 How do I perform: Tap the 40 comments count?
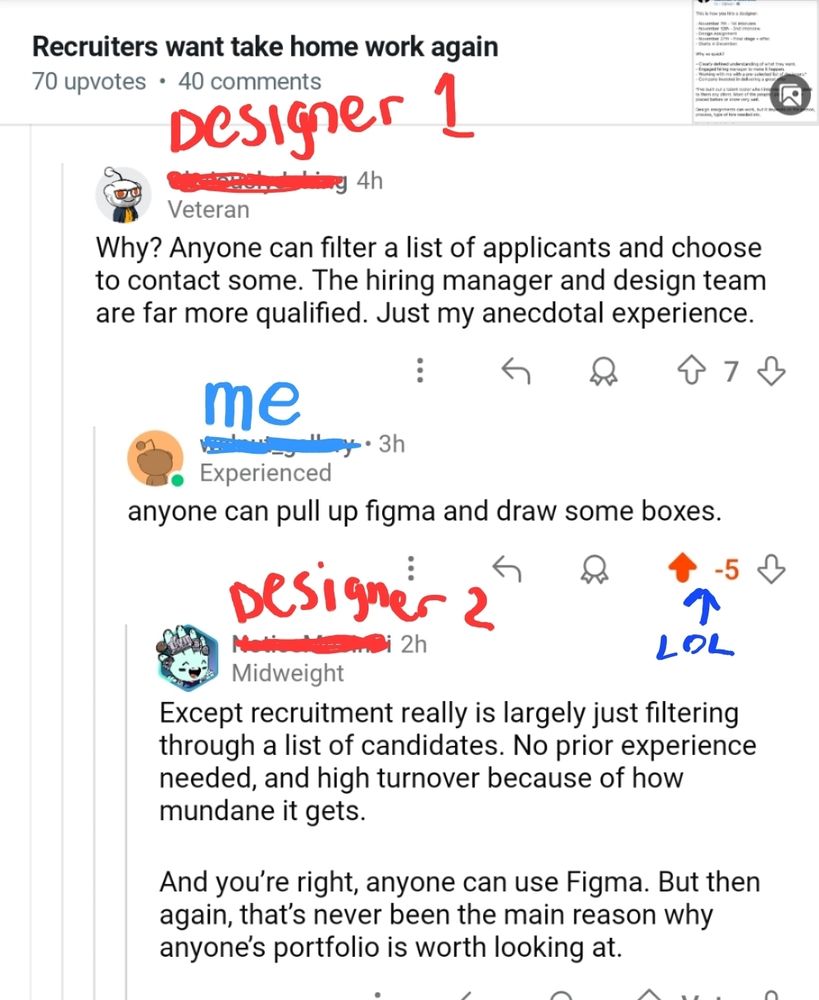pos(249,82)
